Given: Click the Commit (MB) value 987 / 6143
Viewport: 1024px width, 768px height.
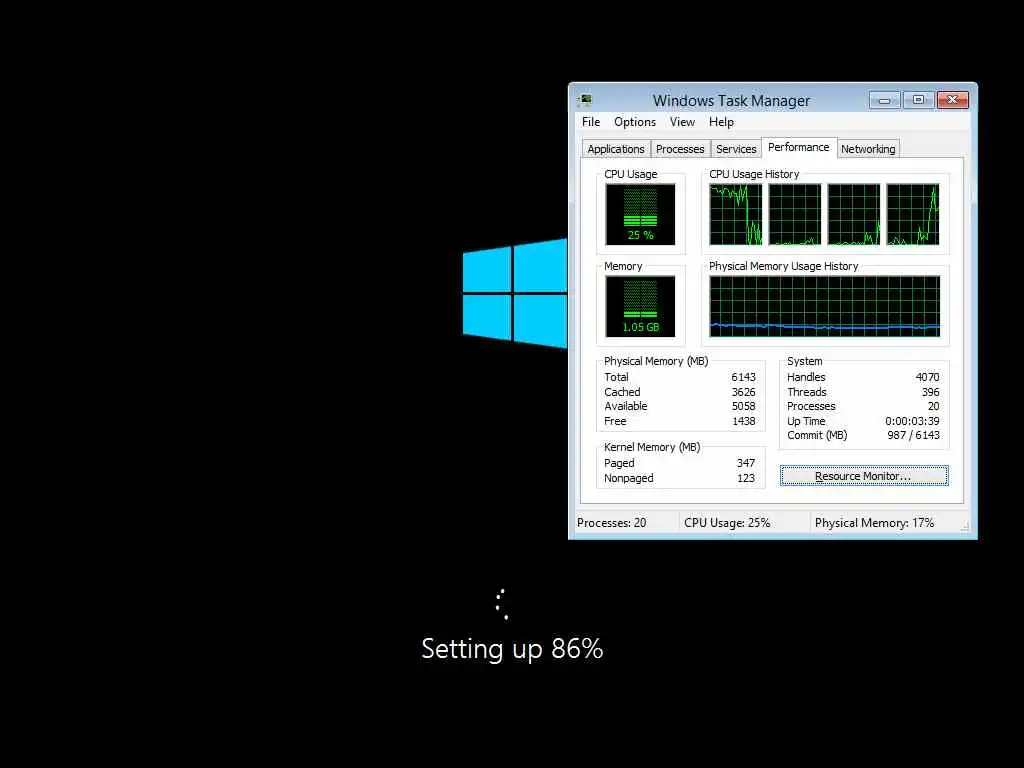Looking at the screenshot, I should (x=914, y=436).
